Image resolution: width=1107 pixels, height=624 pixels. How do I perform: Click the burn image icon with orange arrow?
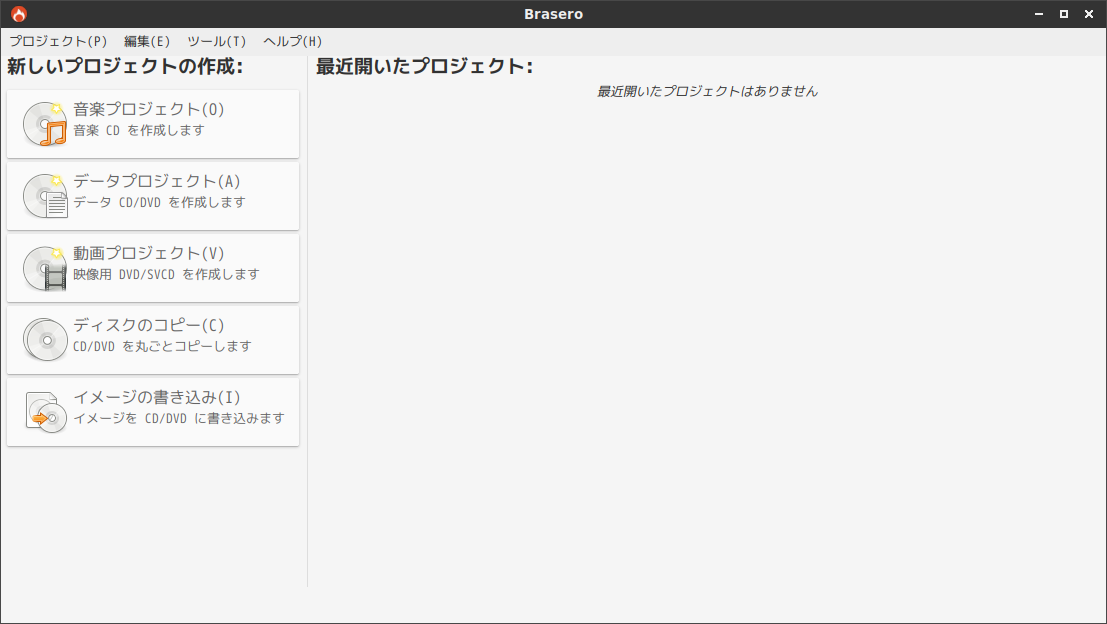(45, 412)
